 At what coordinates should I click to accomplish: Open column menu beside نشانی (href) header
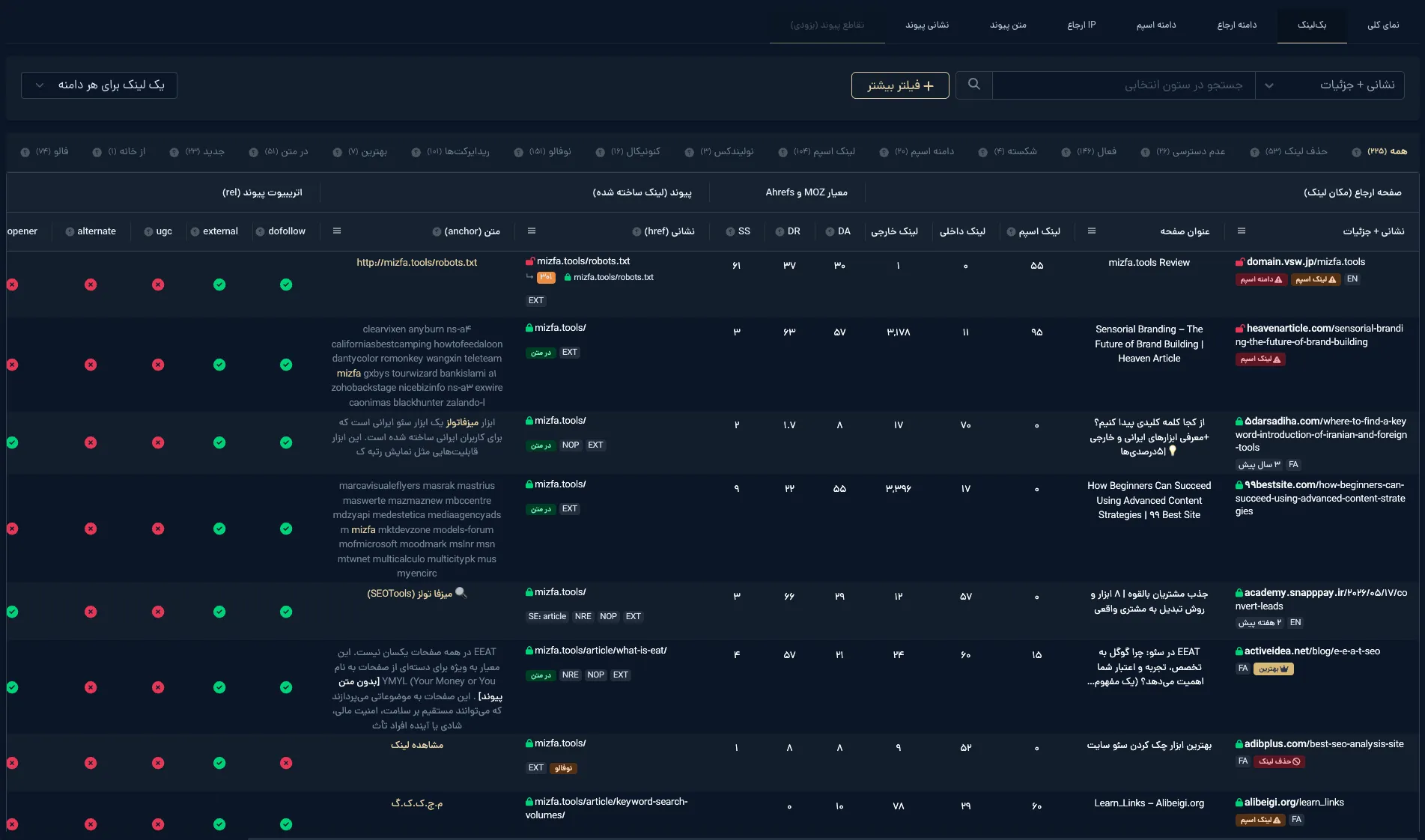[532, 231]
